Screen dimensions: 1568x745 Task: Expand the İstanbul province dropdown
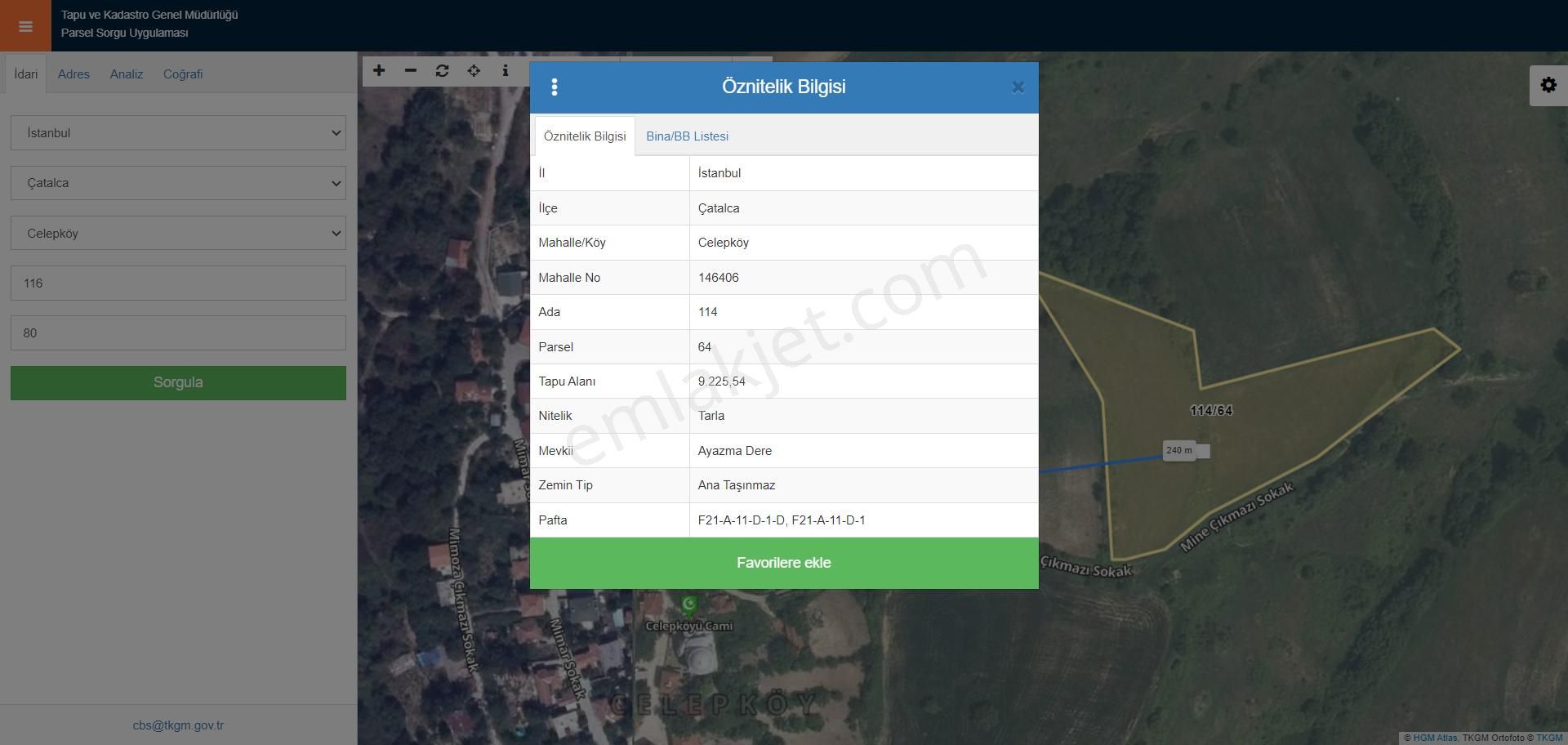click(x=178, y=133)
